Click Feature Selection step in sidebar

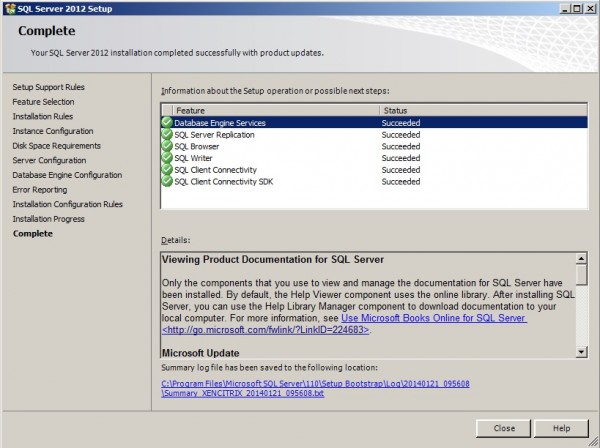click(43, 102)
